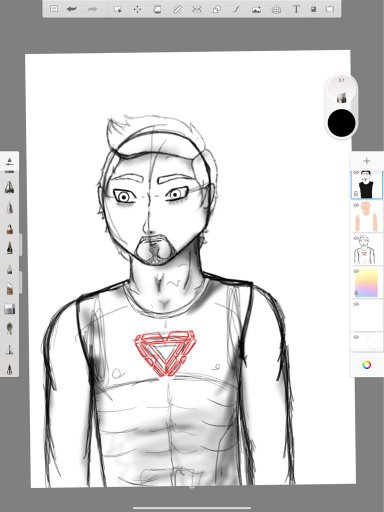Open the brush library panel
Screen dimensions: 384x512
tap(9, 162)
